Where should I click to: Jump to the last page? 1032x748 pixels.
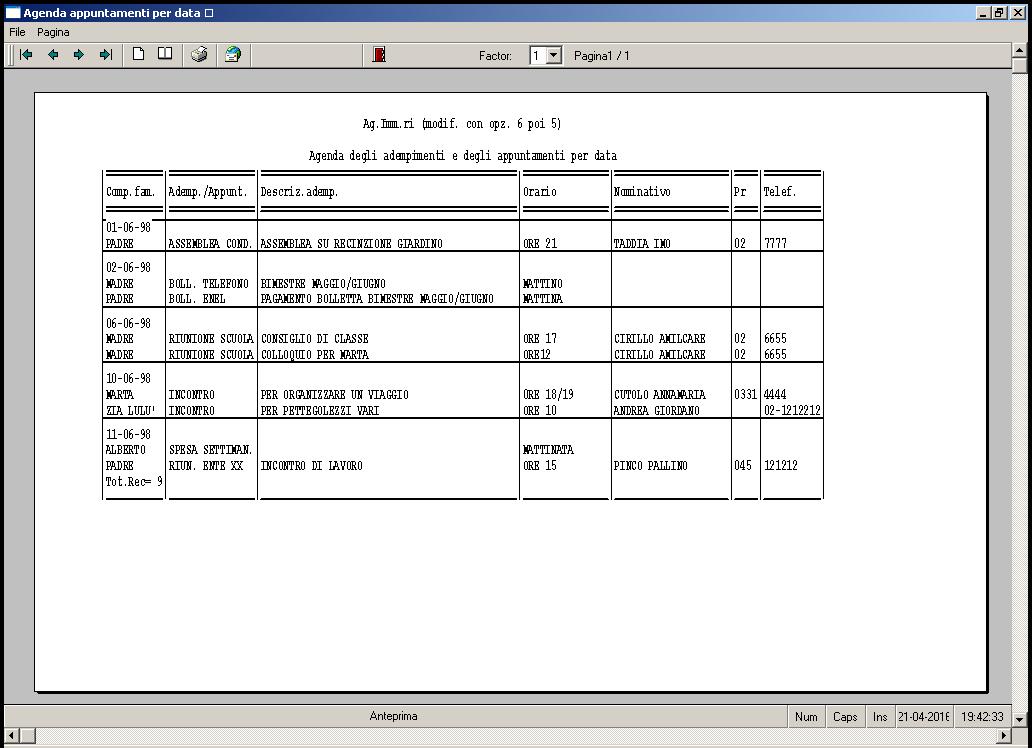click(x=105, y=55)
